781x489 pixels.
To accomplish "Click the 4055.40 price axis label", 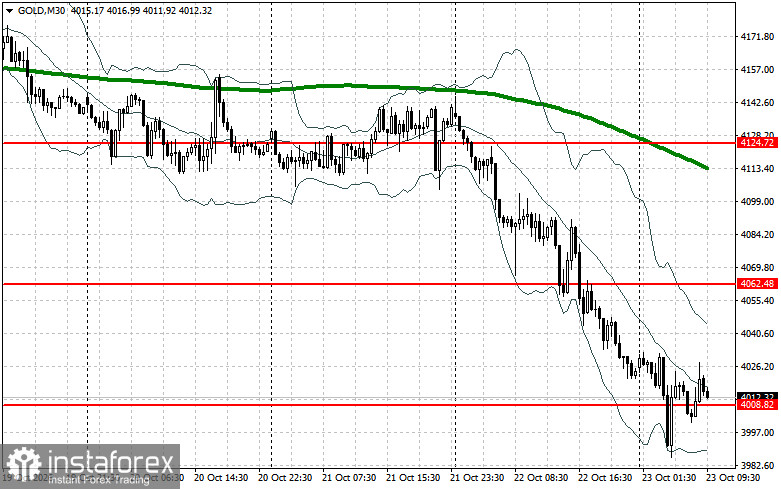I will 757,301.
